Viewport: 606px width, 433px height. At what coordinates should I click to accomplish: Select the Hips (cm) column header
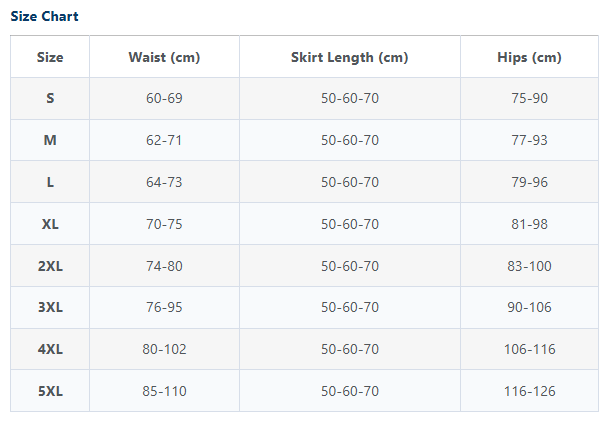pos(529,57)
